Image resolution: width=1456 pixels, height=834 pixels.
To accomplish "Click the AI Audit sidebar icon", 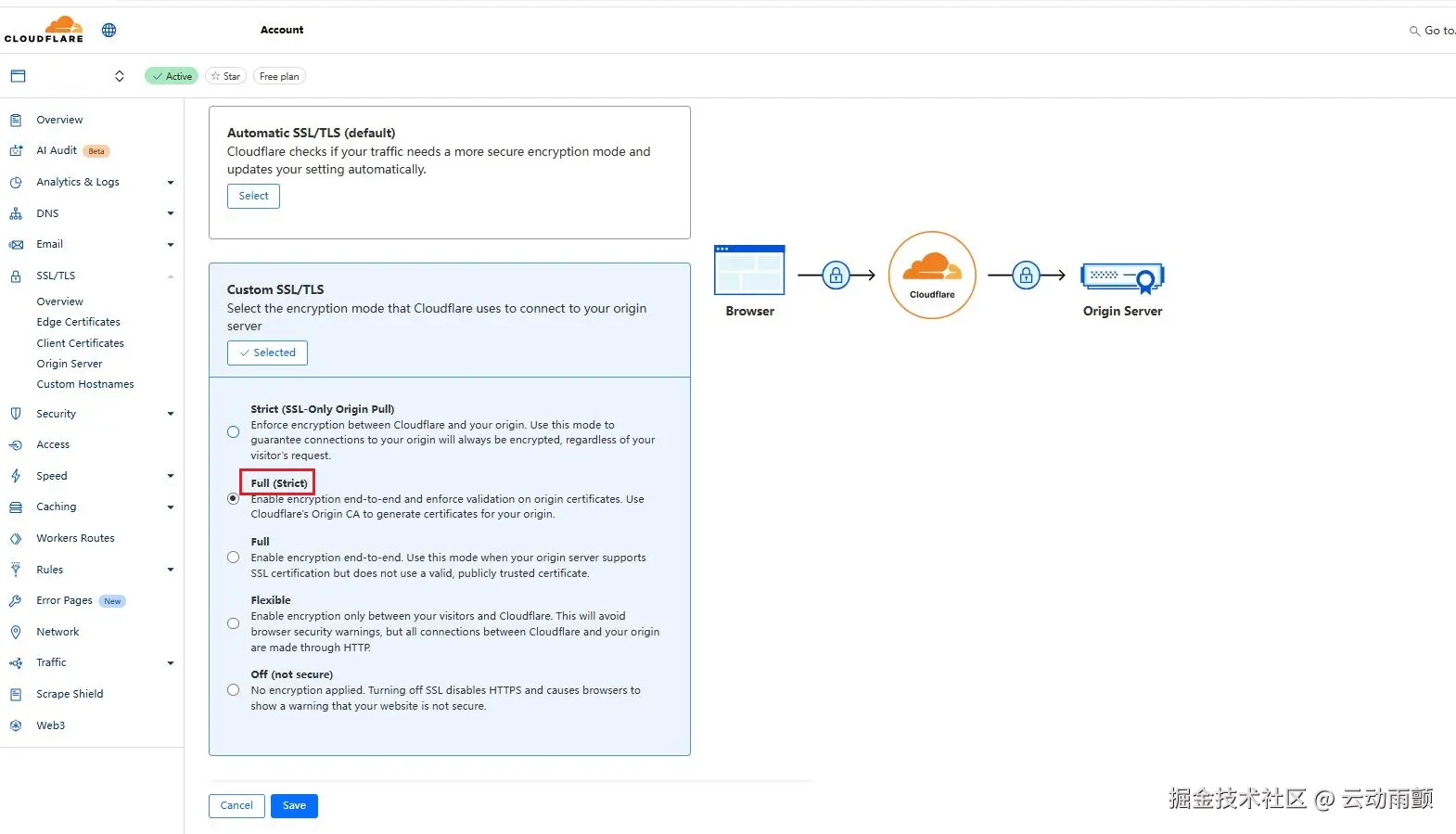I will tap(16, 150).
